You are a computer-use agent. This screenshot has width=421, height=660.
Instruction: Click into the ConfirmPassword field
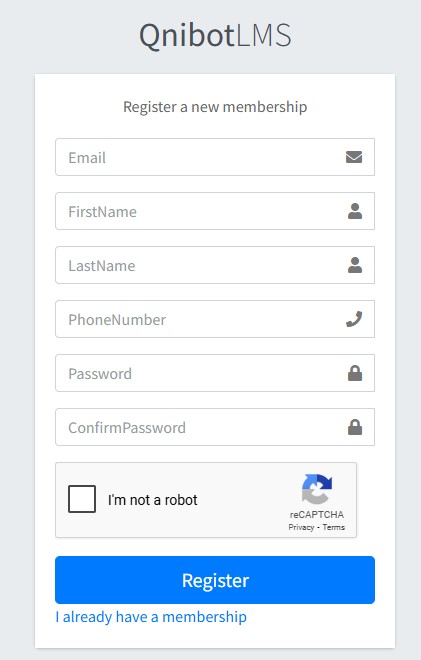215,427
